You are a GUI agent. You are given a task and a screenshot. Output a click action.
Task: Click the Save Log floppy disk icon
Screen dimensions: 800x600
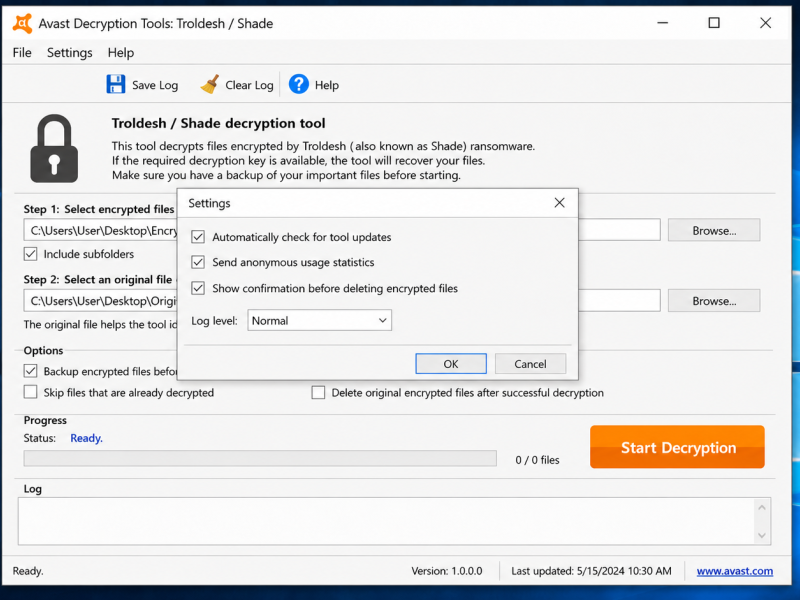pos(116,84)
